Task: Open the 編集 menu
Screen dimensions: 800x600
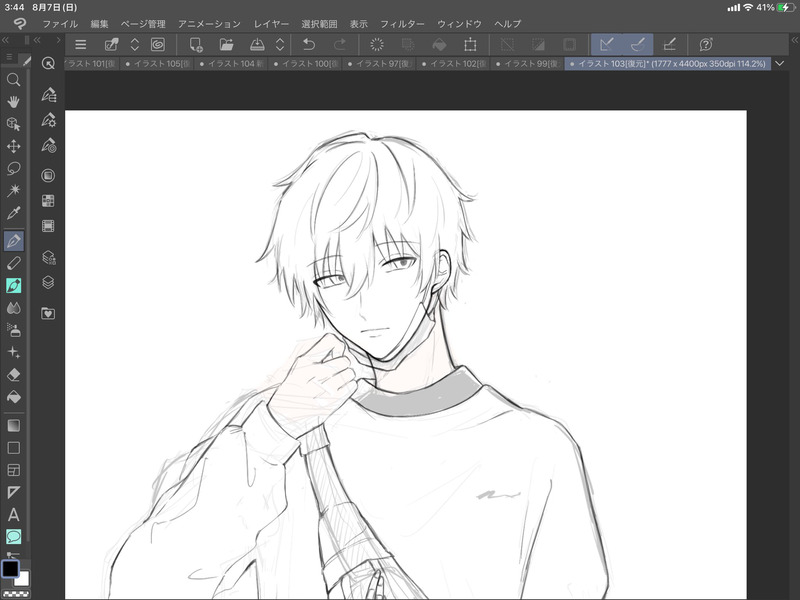Action: pos(99,24)
